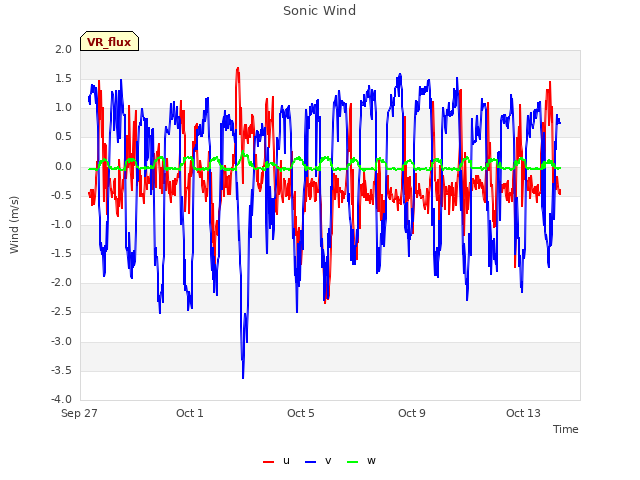Screen dimensions: 640x480
Task: Click the 1.5 y-axis tick label
Action: click(x=64, y=78)
